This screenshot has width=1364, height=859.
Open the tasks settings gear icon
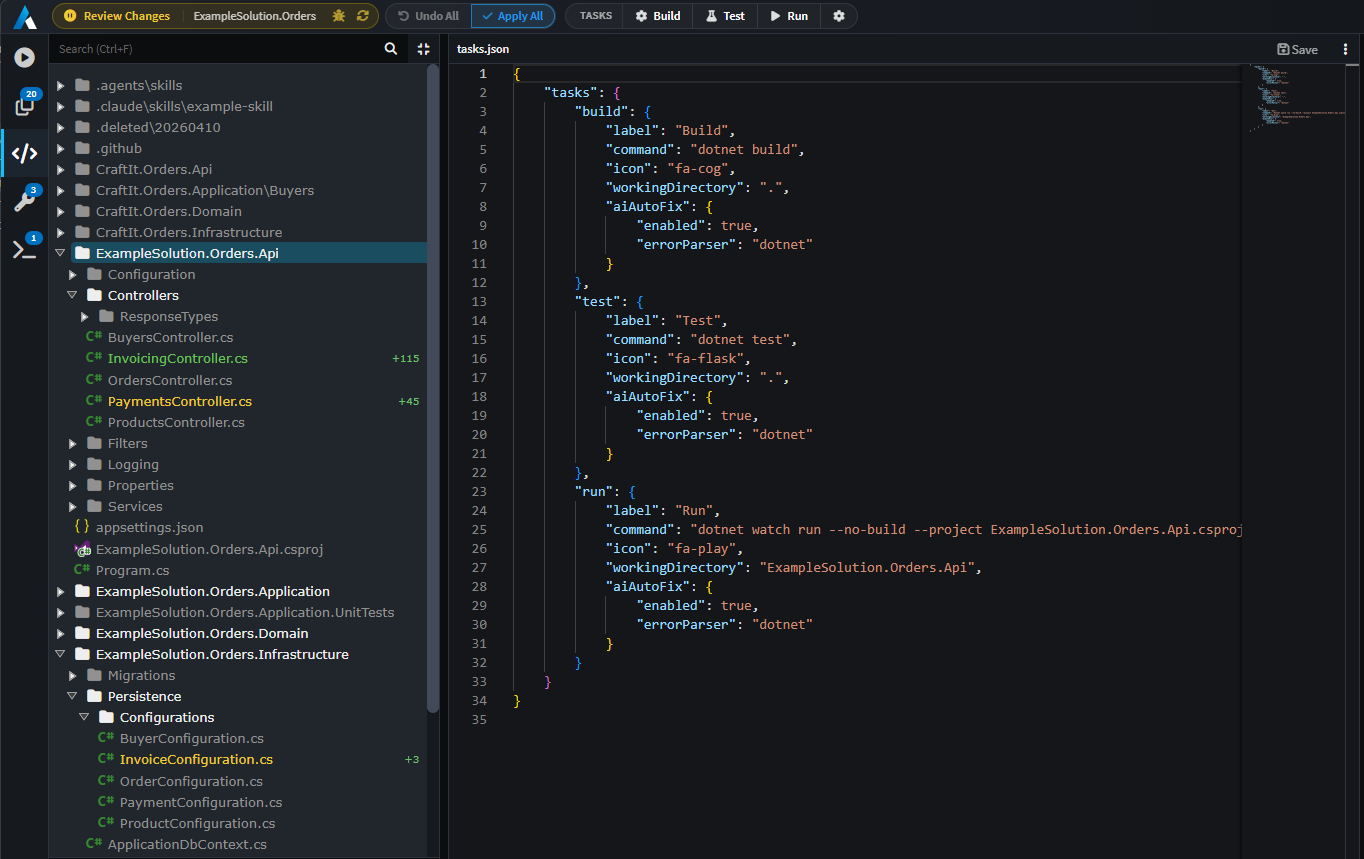pos(839,16)
